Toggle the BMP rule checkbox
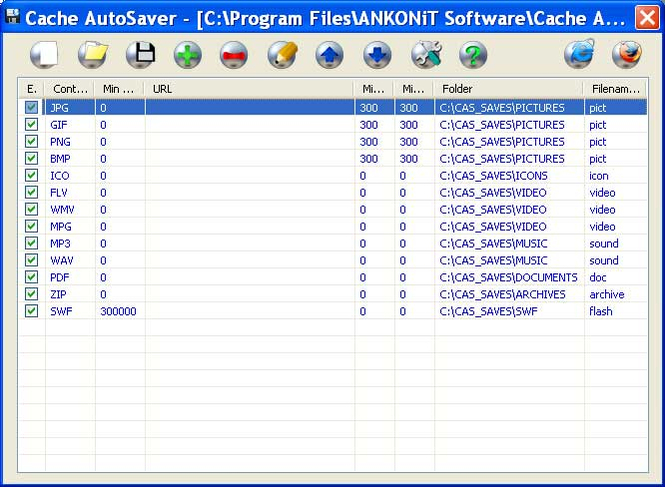 pos(31,158)
